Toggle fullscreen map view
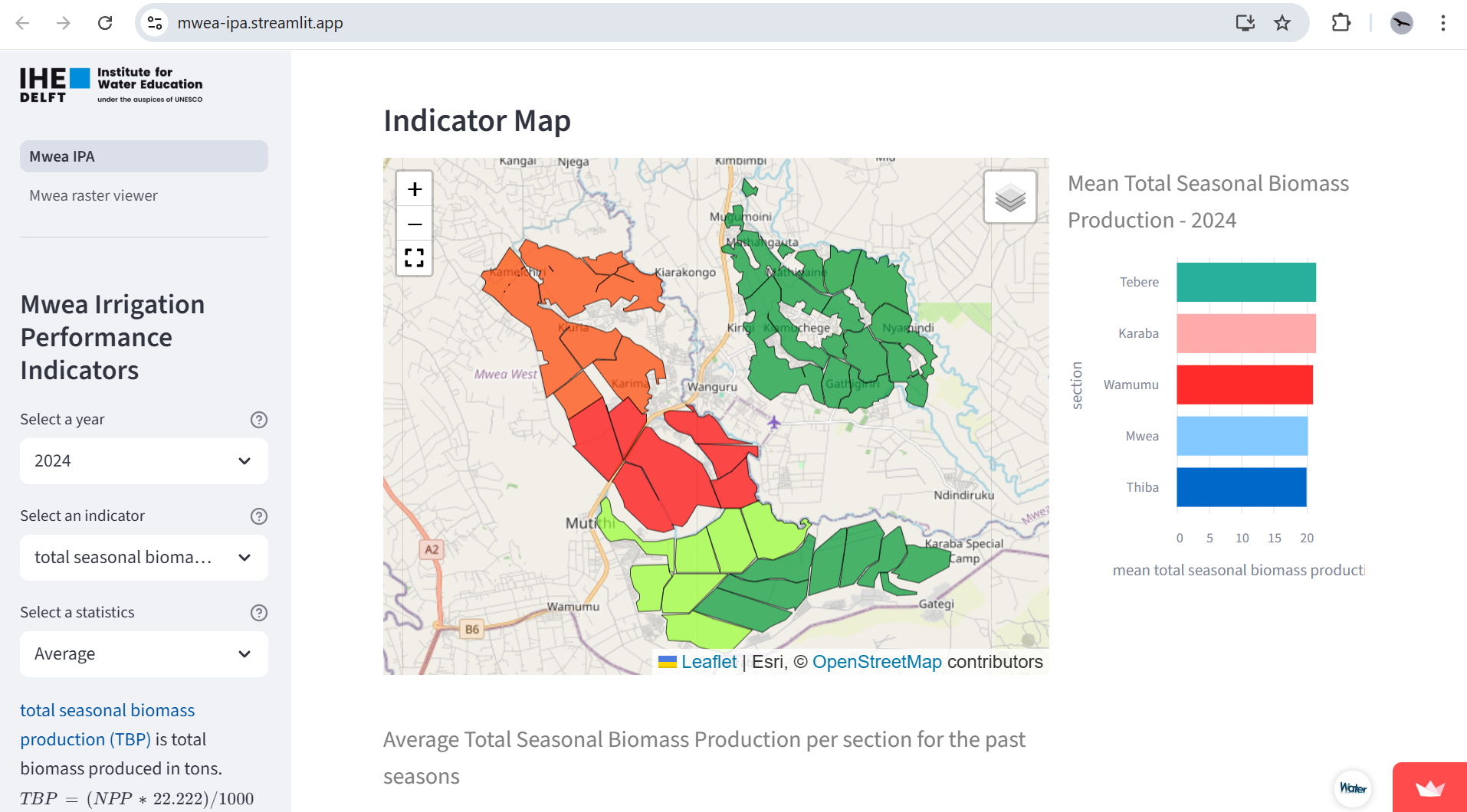This screenshot has height=812, width=1467. [415, 257]
